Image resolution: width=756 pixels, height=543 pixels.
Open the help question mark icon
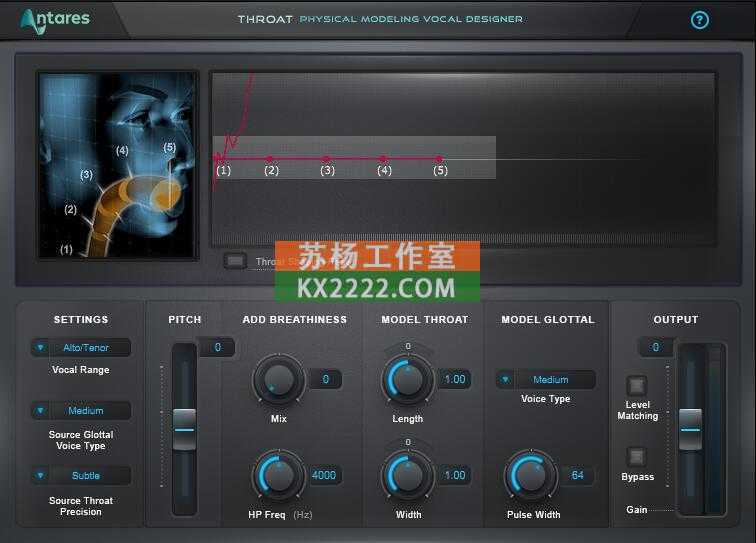pyautogui.click(x=700, y=20)
